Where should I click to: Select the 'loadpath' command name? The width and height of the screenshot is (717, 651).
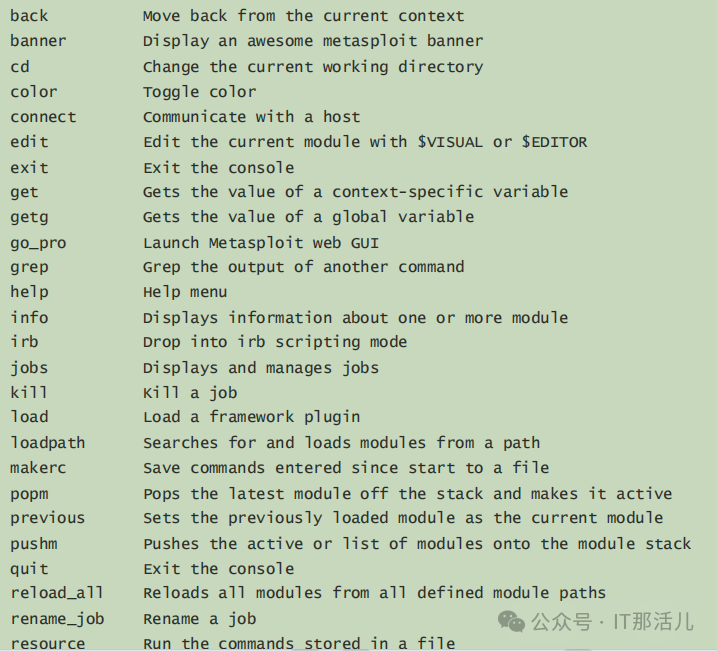pos(48,443)
